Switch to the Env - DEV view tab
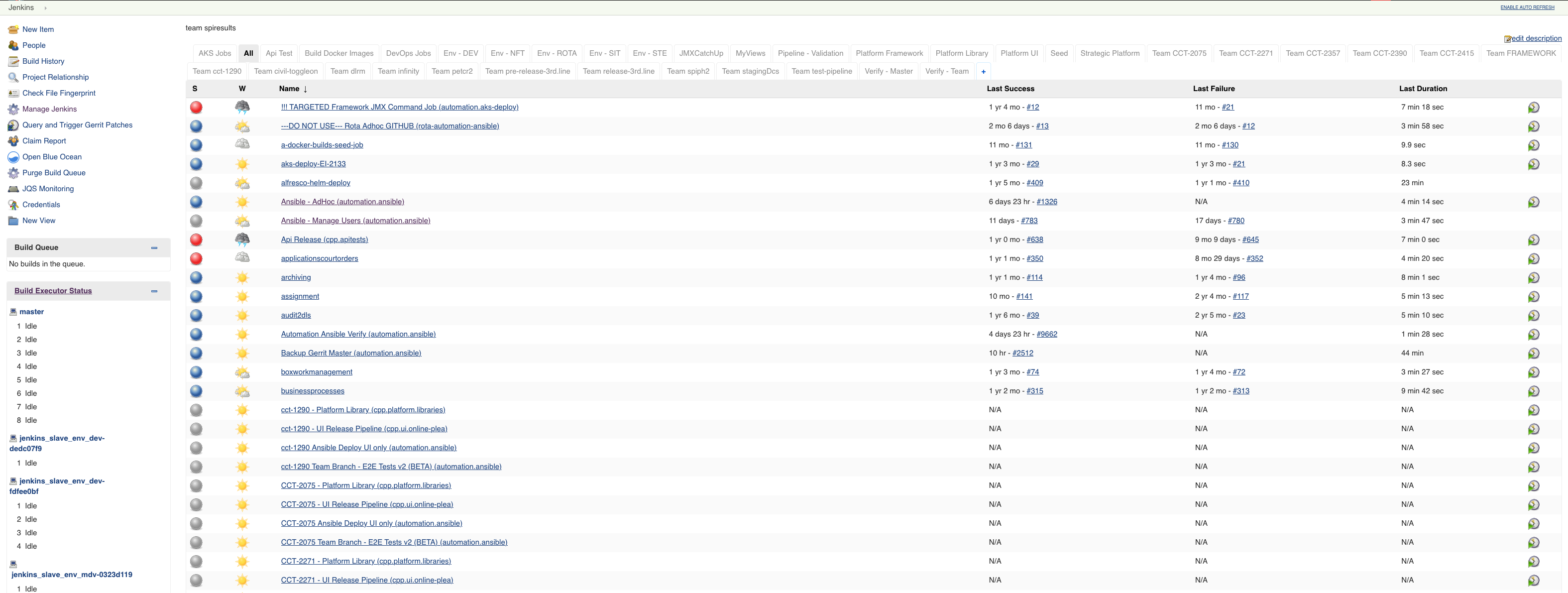The height and width of the screenshot is (593, 1568). [x=461, y=53]
